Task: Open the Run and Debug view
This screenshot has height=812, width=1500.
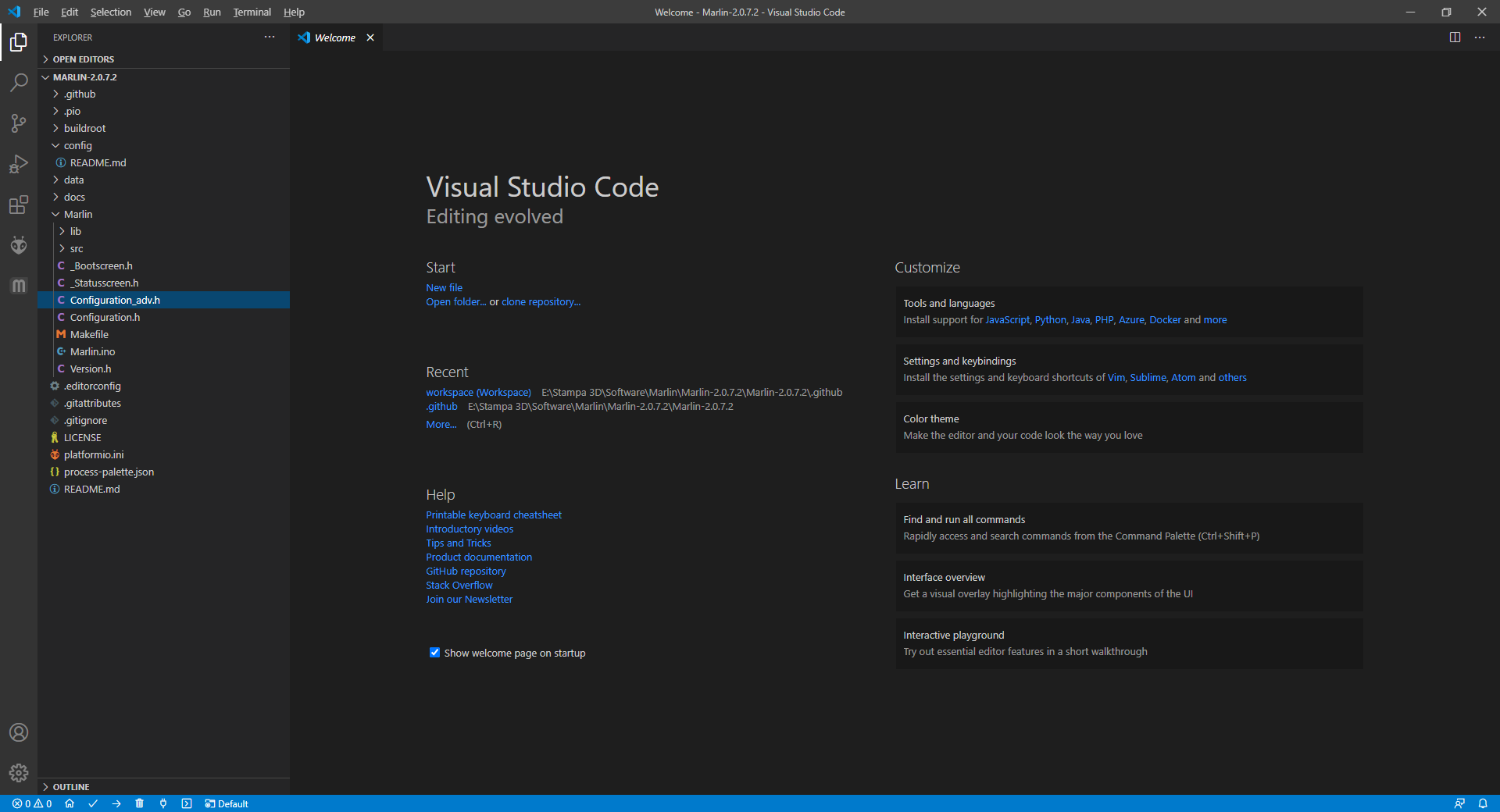Action: coord(18,164)
